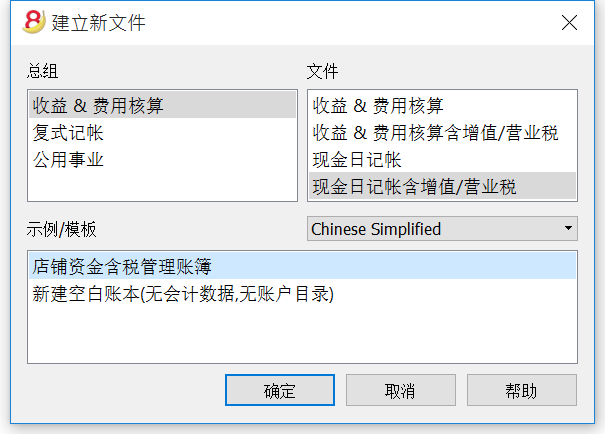Click the 示例/模板 label

coord(61,229)
